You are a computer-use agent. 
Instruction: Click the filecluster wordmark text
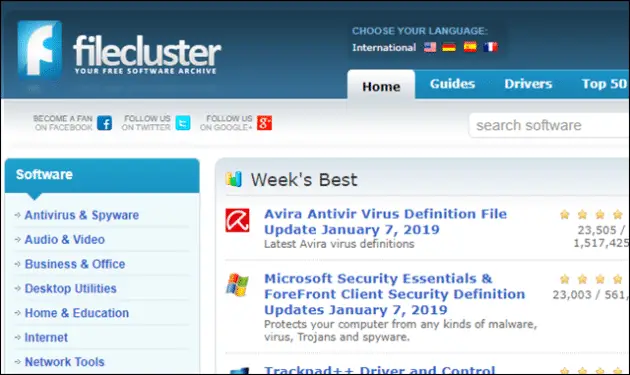pyautogui.click(x=147, y=51)
